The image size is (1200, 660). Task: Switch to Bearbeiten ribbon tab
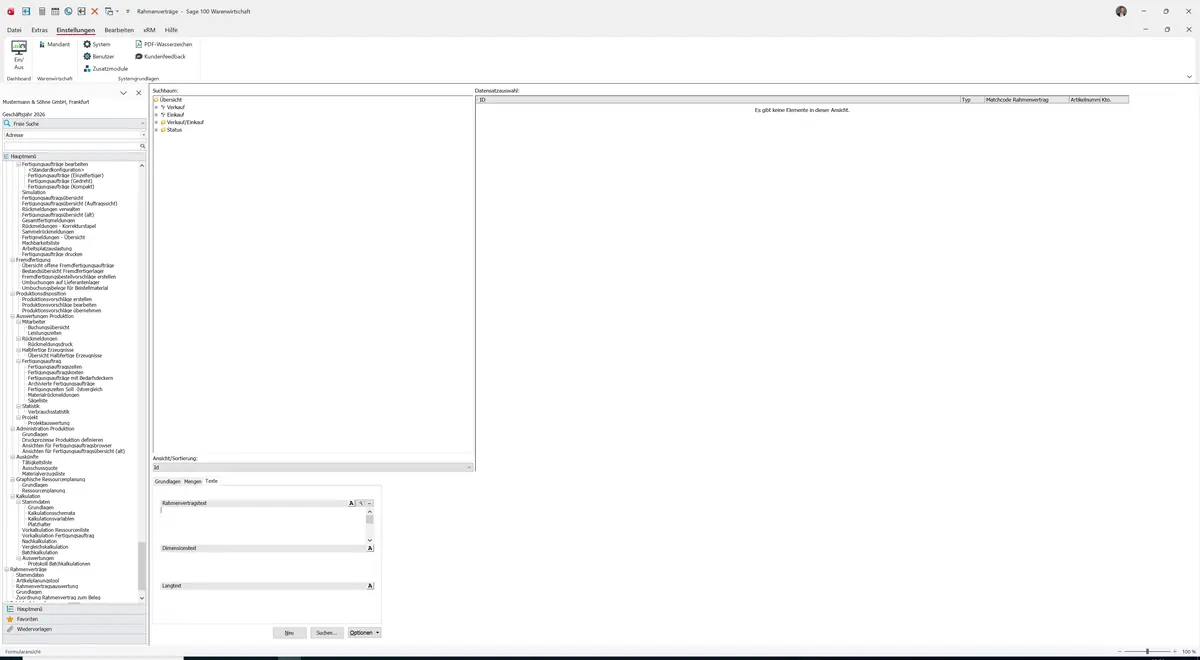(119, 30)
